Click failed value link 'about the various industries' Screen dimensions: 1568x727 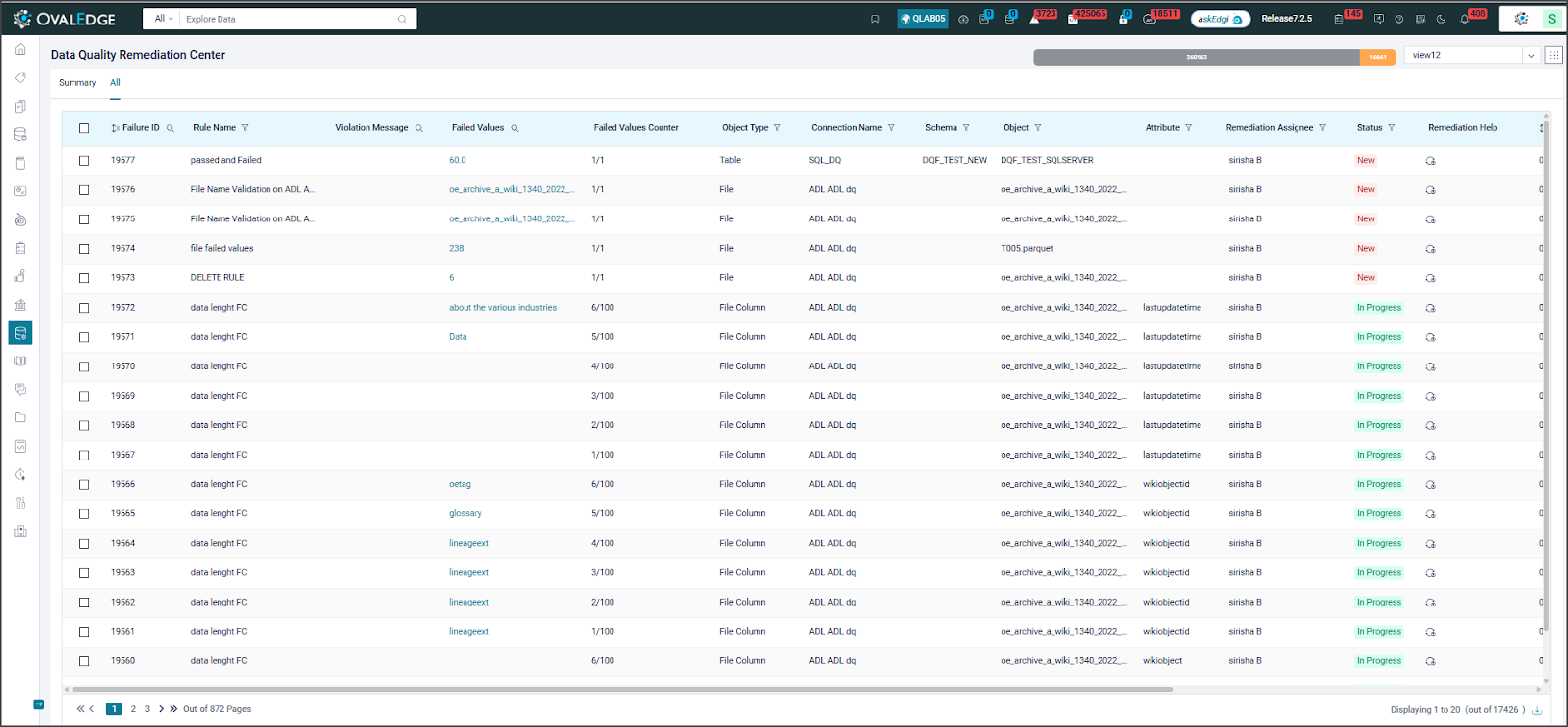coord(503,308)
